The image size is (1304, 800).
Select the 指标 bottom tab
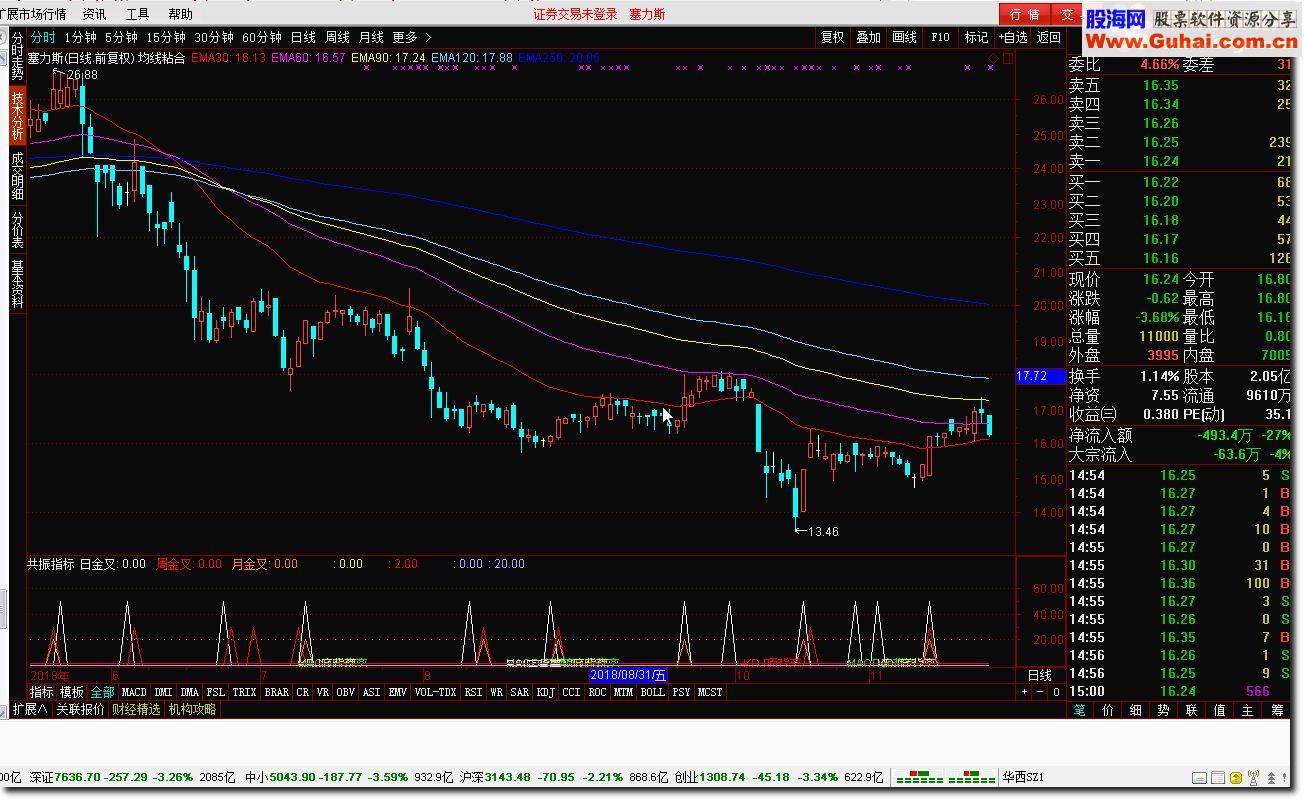coord(41,692)
